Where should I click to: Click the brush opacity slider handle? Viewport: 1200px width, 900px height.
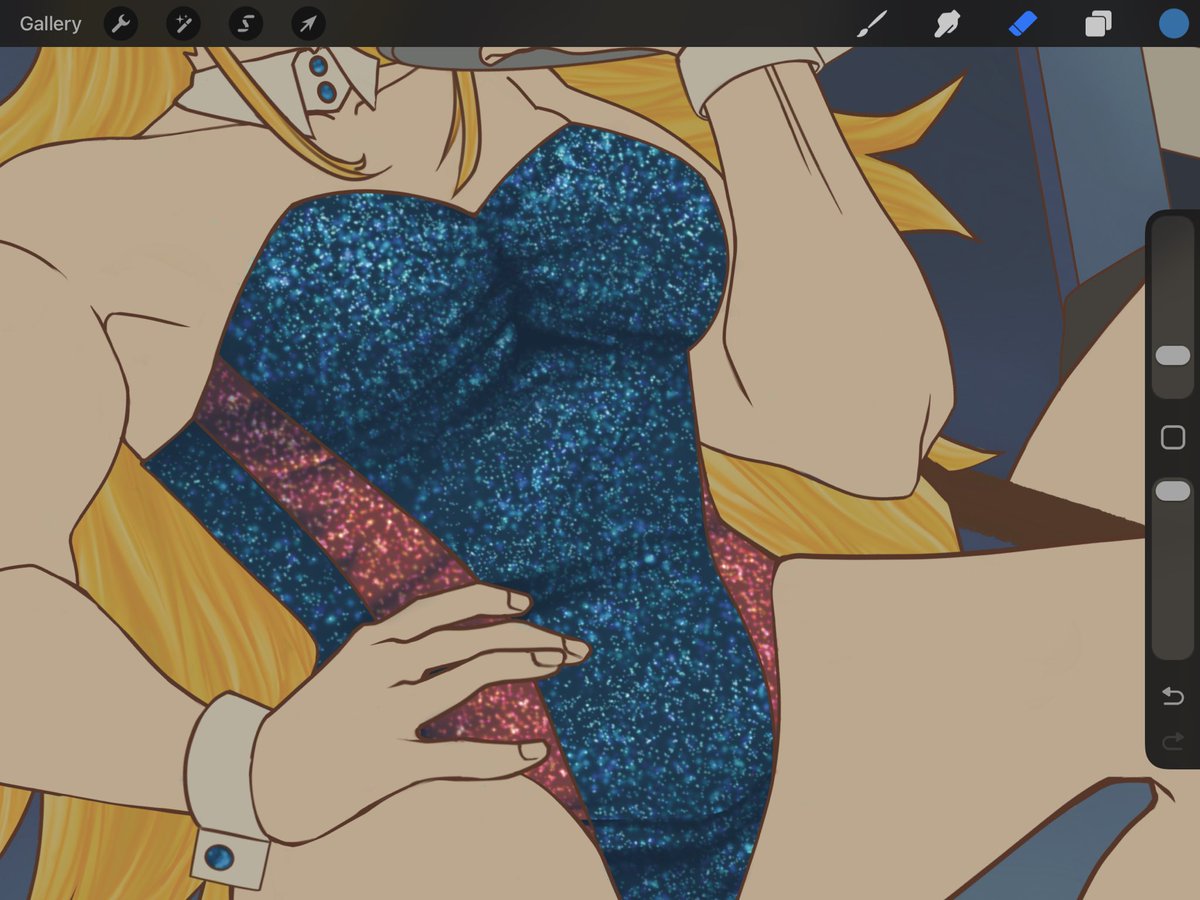tap(1173, 491)
